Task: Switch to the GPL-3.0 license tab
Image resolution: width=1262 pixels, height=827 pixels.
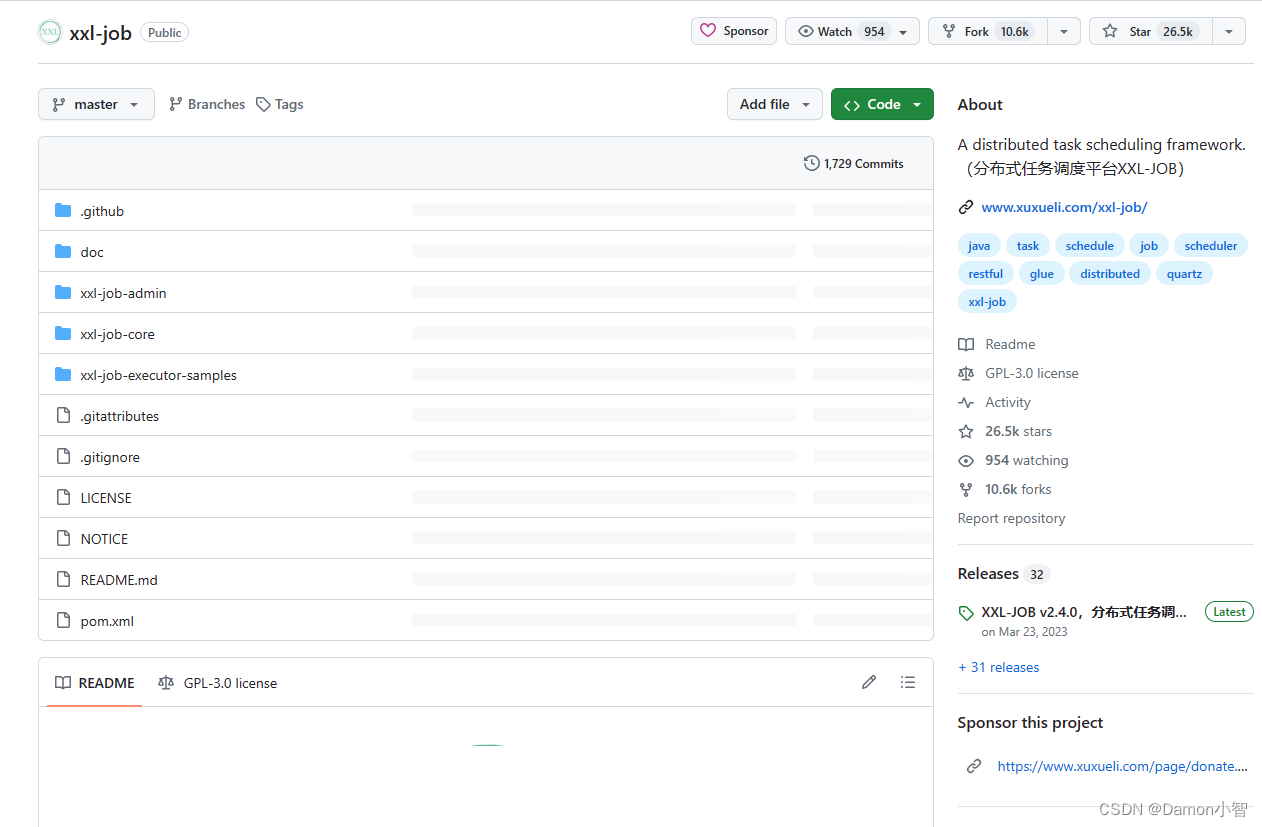Action: coord(217,683)
